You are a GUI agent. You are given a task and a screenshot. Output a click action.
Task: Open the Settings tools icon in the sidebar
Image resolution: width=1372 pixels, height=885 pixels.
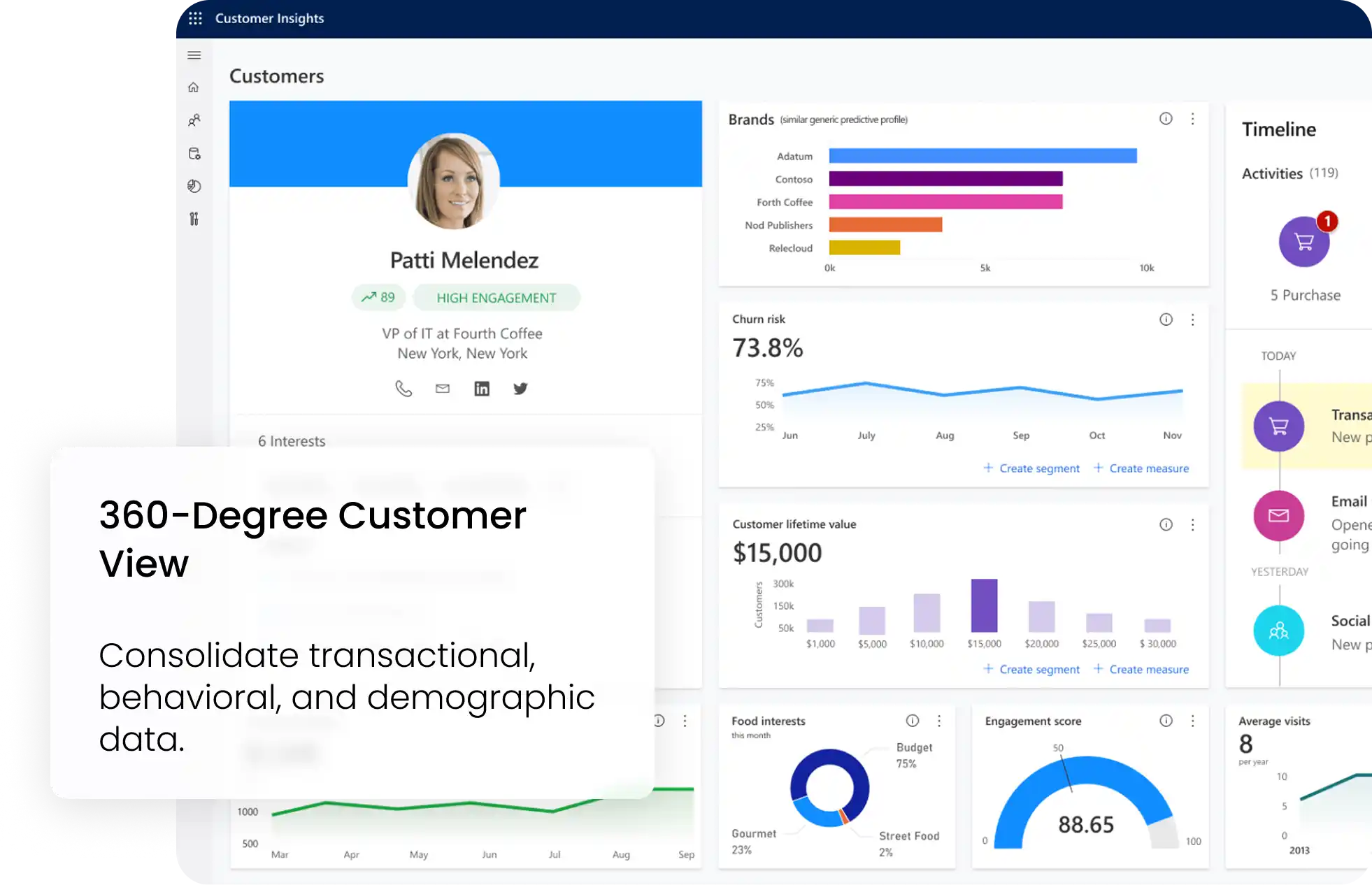(x=194, y=219)
